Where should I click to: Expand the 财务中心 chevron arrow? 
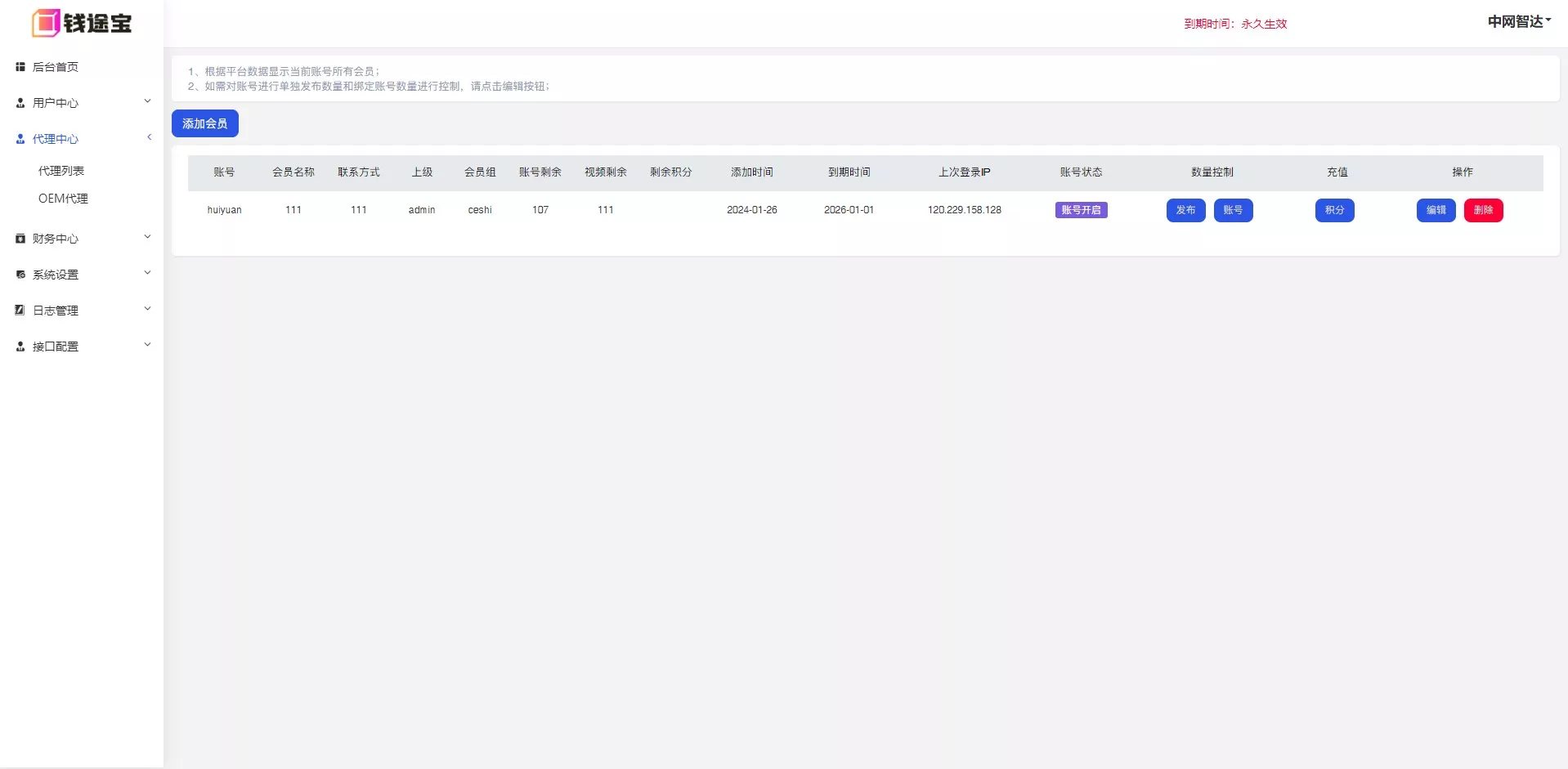[148, 237]
